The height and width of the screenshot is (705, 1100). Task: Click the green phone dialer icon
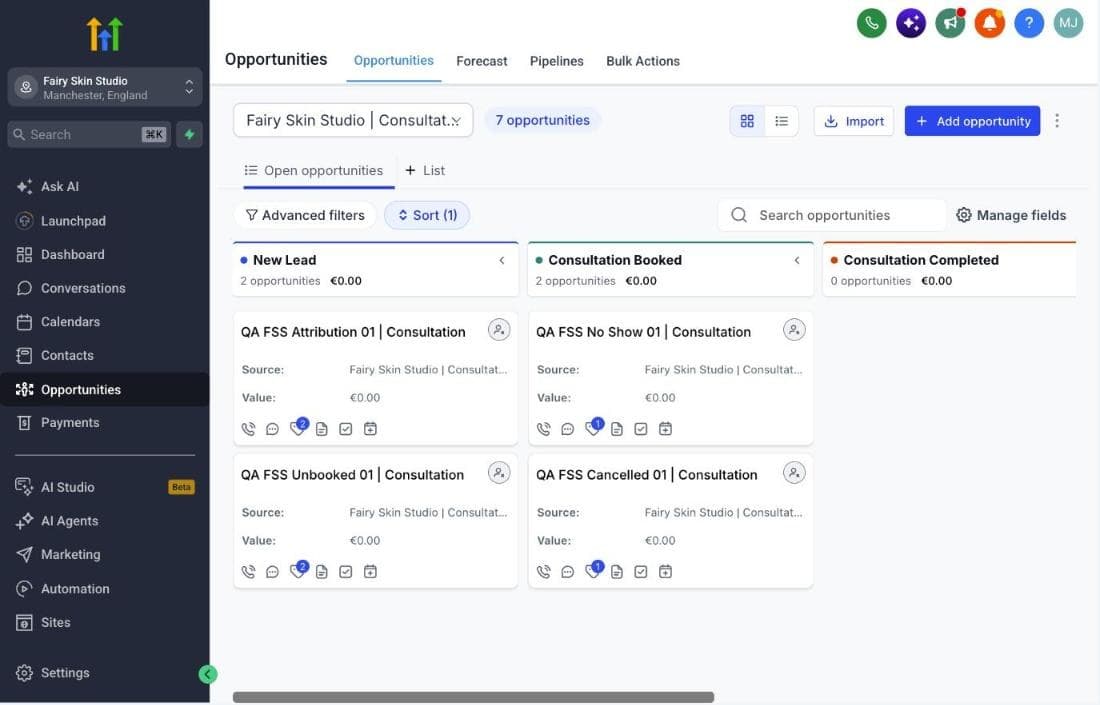click(871, 23)
